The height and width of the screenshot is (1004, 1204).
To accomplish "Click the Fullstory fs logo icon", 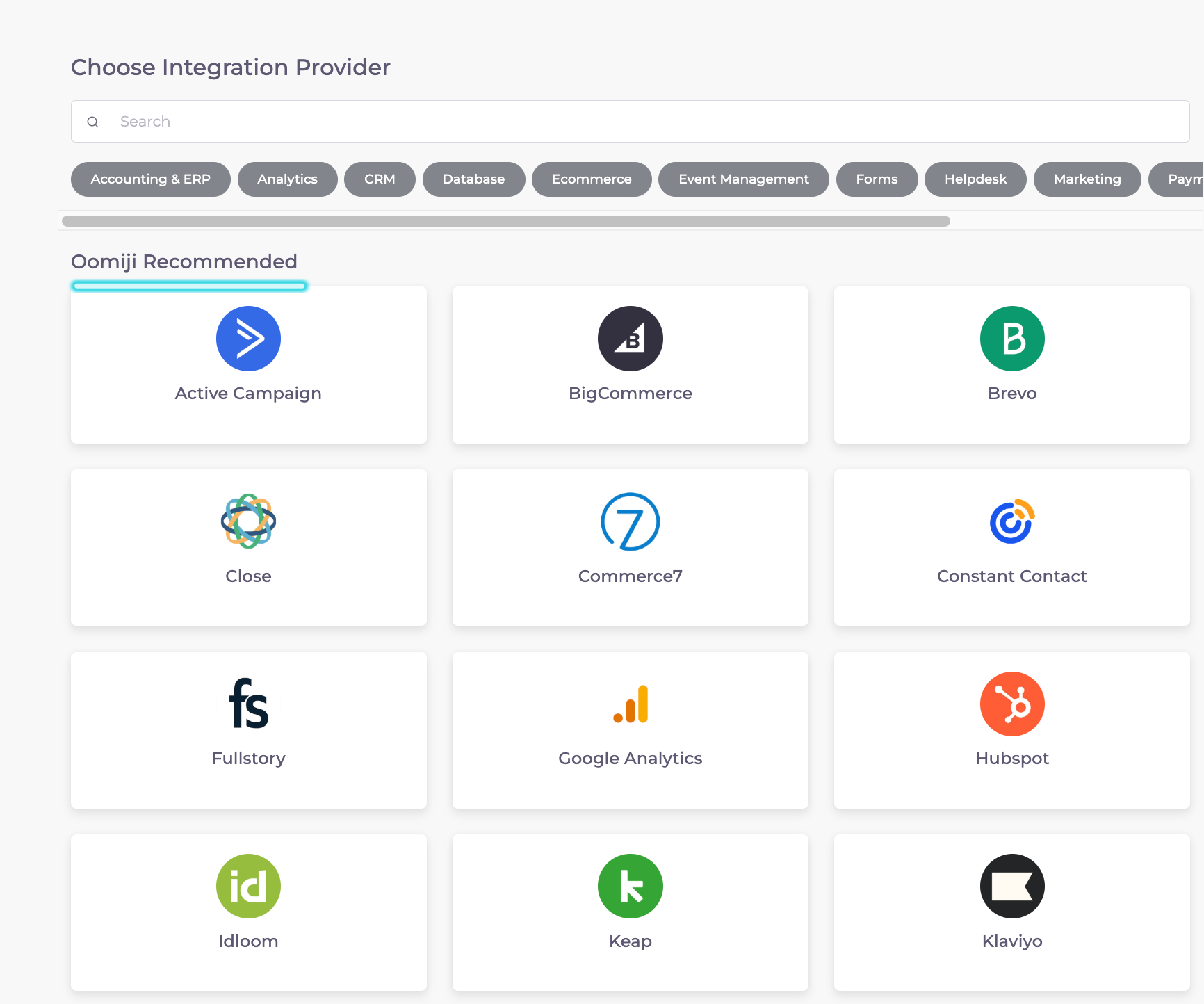I will click(x=248, y=704).
